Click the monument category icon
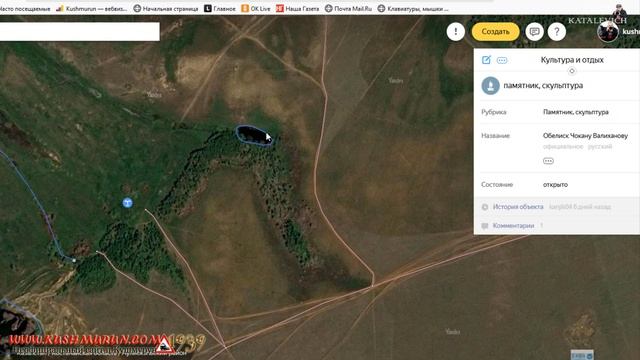This screenshot has width=640, height=360. [x=491, y=86]
